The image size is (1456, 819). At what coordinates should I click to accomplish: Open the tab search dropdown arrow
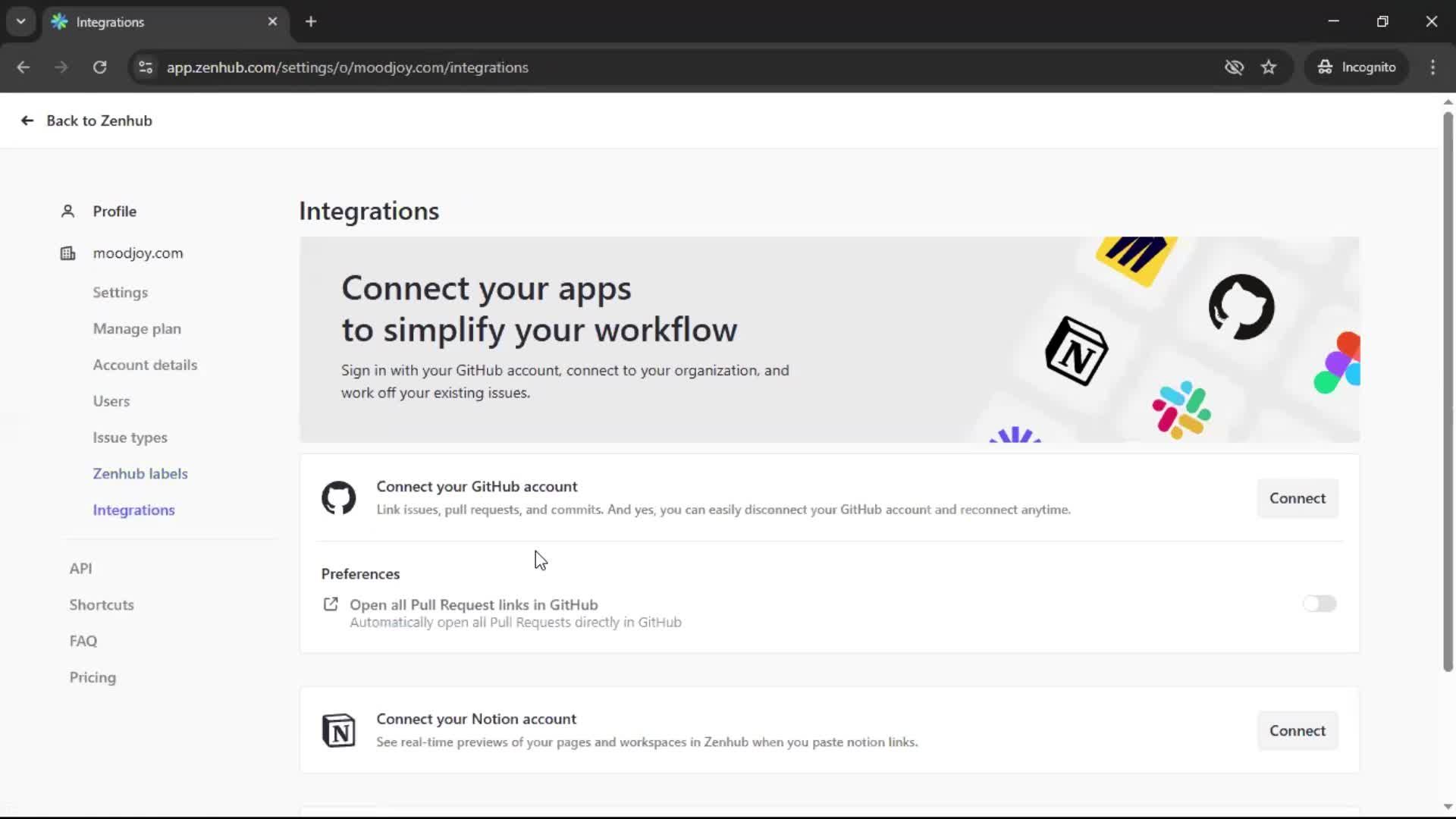click(21, 21)
